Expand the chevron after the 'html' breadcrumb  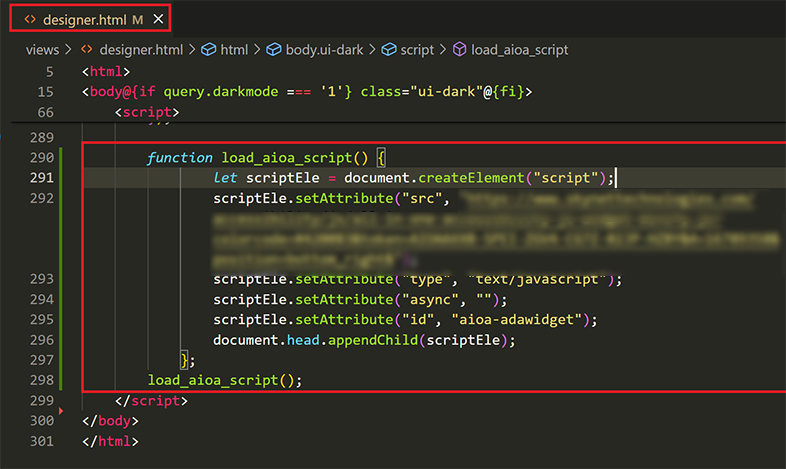(x=257, y=49)
